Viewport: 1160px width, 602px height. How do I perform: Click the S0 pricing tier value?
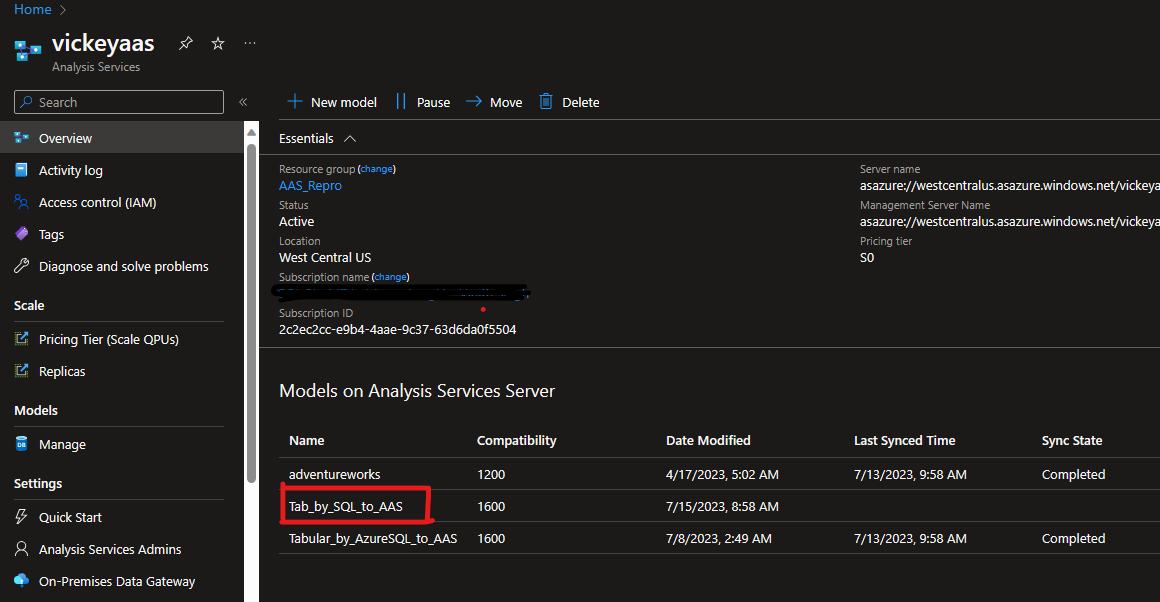[x=867, y=257]
